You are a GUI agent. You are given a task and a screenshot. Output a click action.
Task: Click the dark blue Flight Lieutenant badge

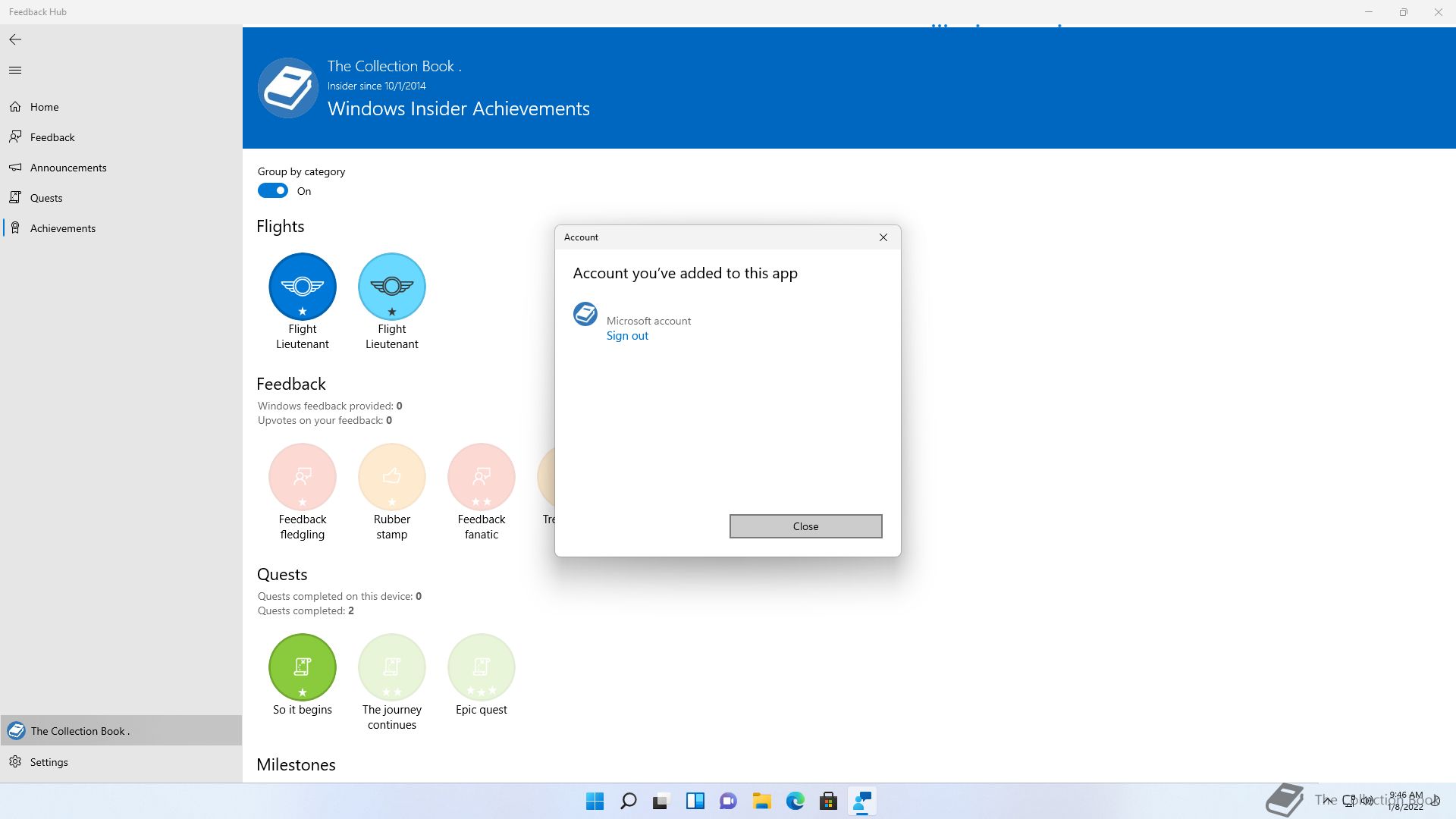(303, 287)
